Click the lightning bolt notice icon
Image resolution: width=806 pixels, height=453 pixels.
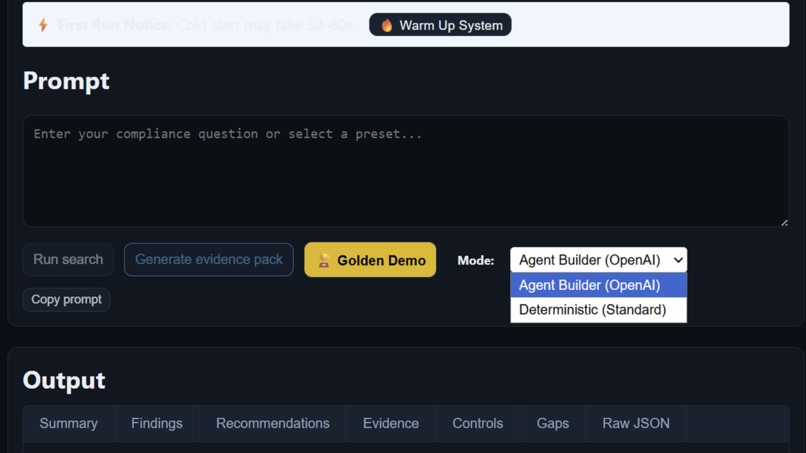(x=43, y=25)
